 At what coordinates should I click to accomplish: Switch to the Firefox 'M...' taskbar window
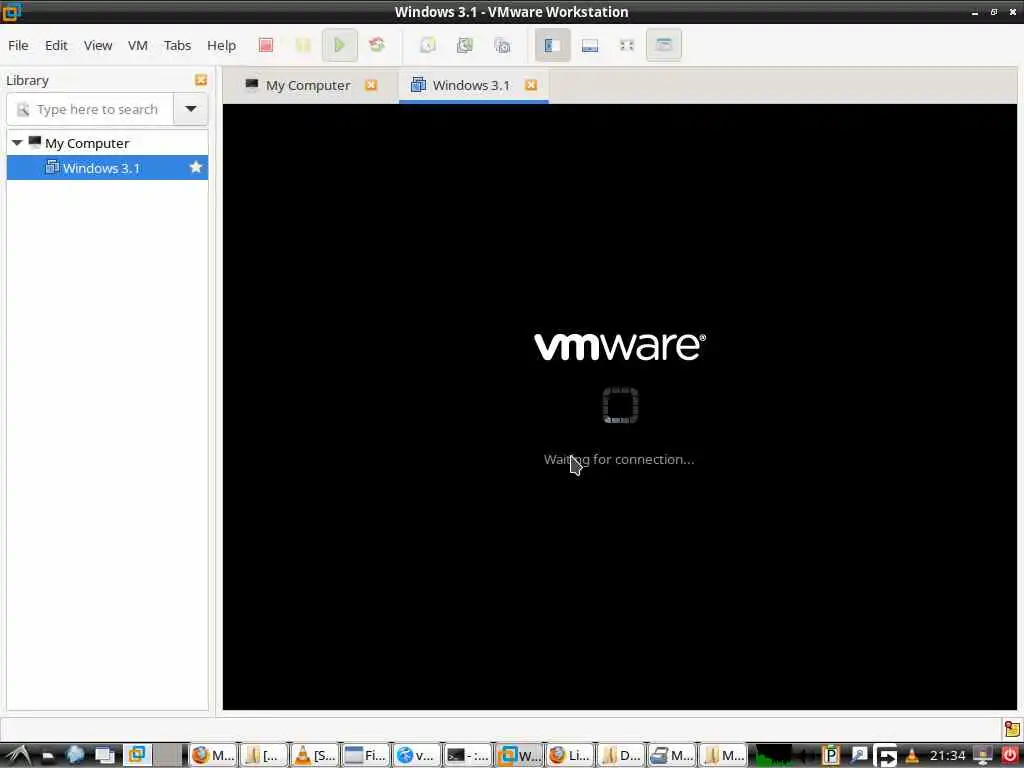pyautogui.click(x=213, y=756)
